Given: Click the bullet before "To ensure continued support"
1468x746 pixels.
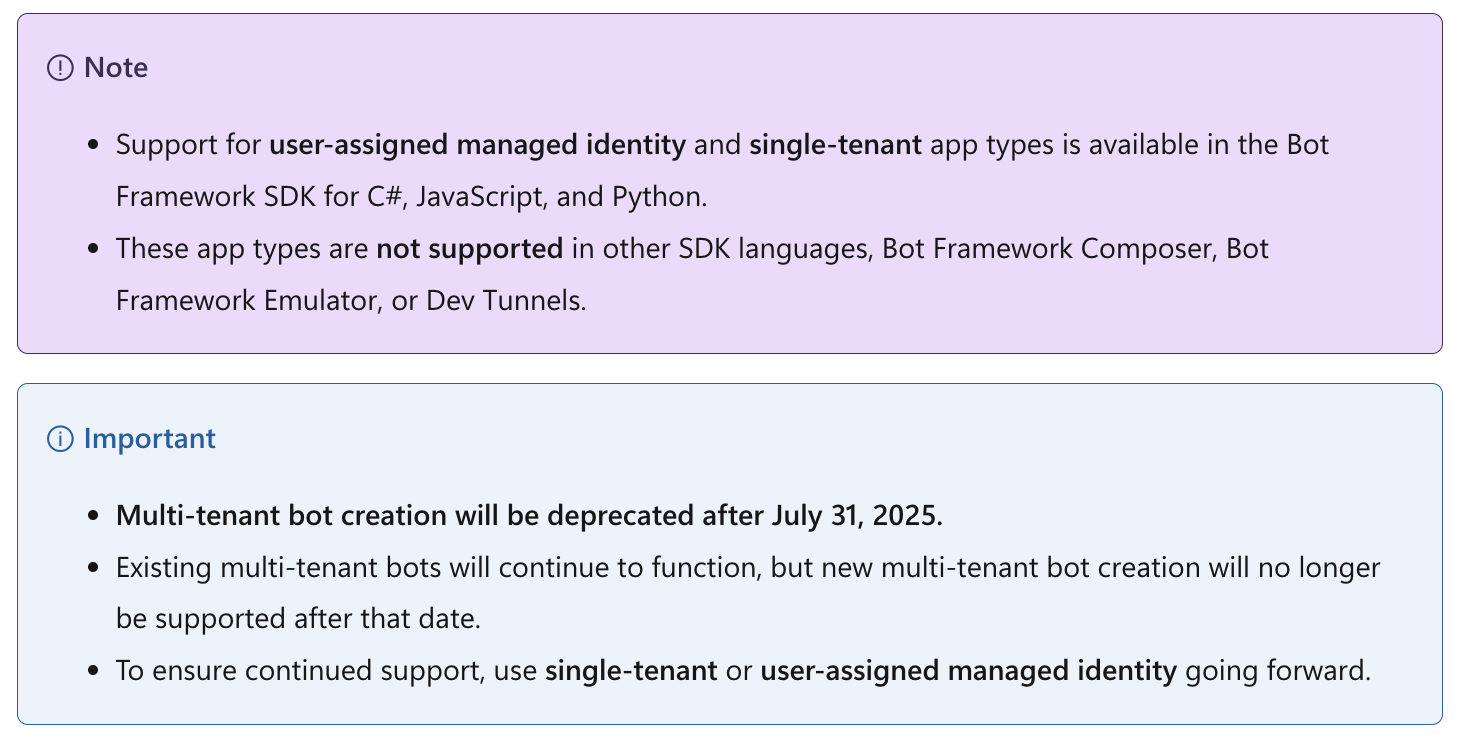Looking at the screenshot, I should pyautogui.click(x=93, y=671).
